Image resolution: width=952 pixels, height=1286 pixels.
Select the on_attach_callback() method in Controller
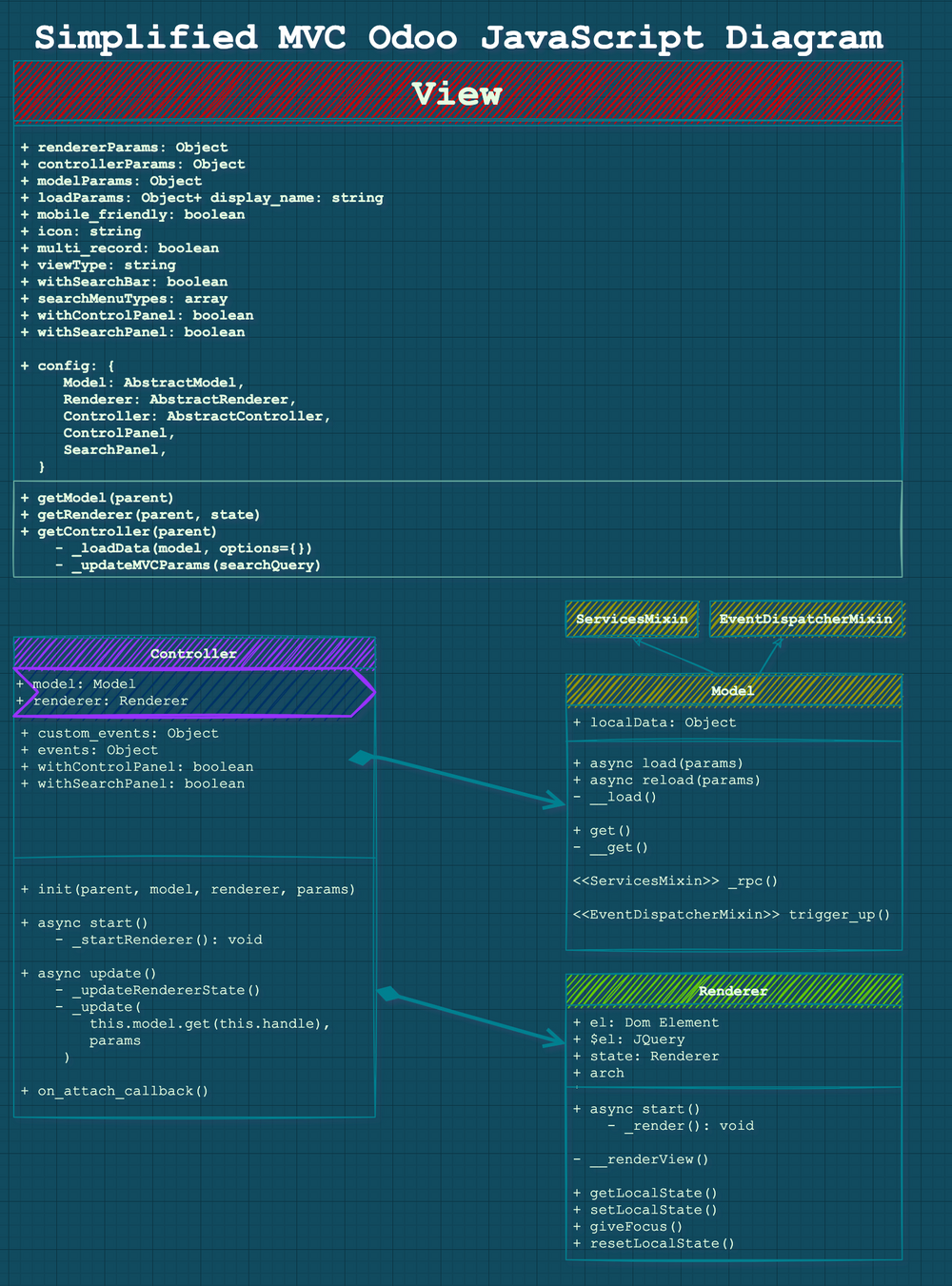click(123, 1091)
